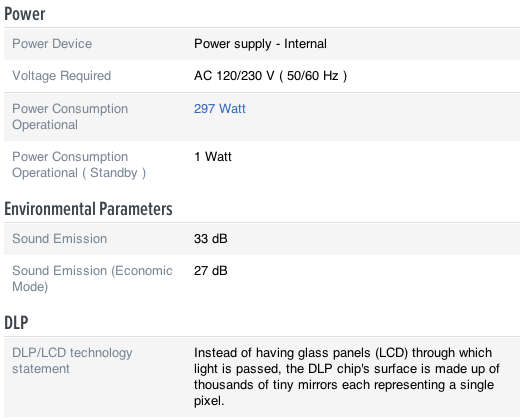Select the Environmental Parameters heading
524x420 pixels.
pos(89,209)
